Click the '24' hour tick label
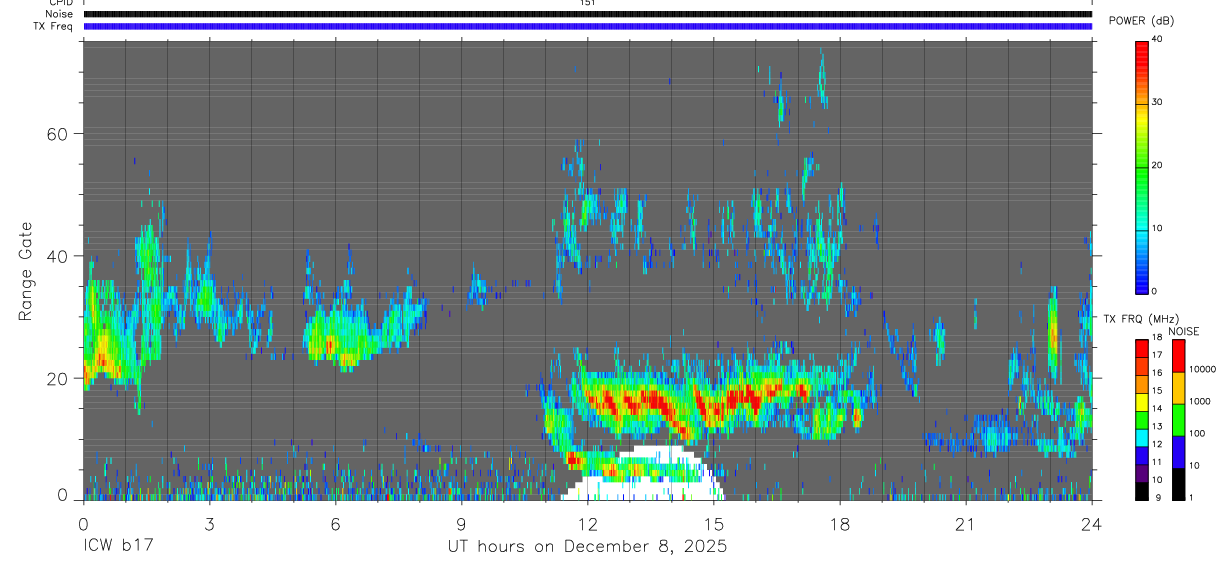1228x567 pixels. click(1092, 524)
